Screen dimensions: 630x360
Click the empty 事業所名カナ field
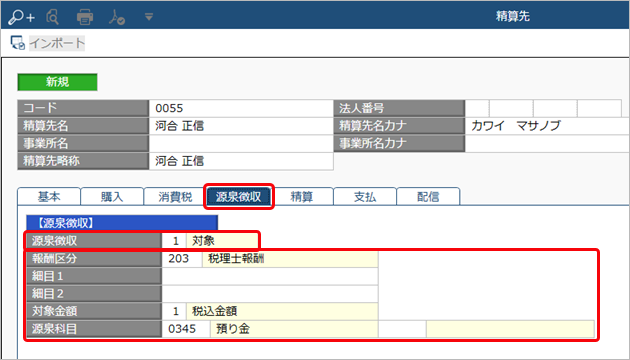click(x=547, y=143)
